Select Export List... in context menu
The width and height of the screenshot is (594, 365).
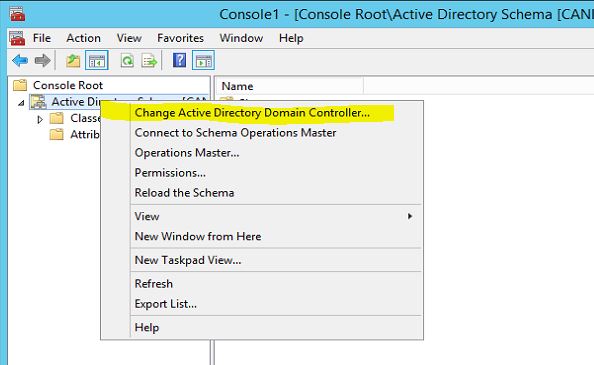262,304
